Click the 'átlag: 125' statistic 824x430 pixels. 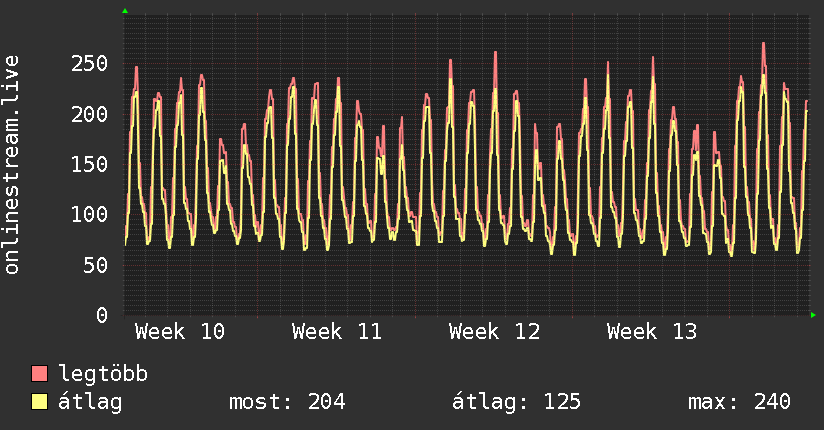point(516,402)
